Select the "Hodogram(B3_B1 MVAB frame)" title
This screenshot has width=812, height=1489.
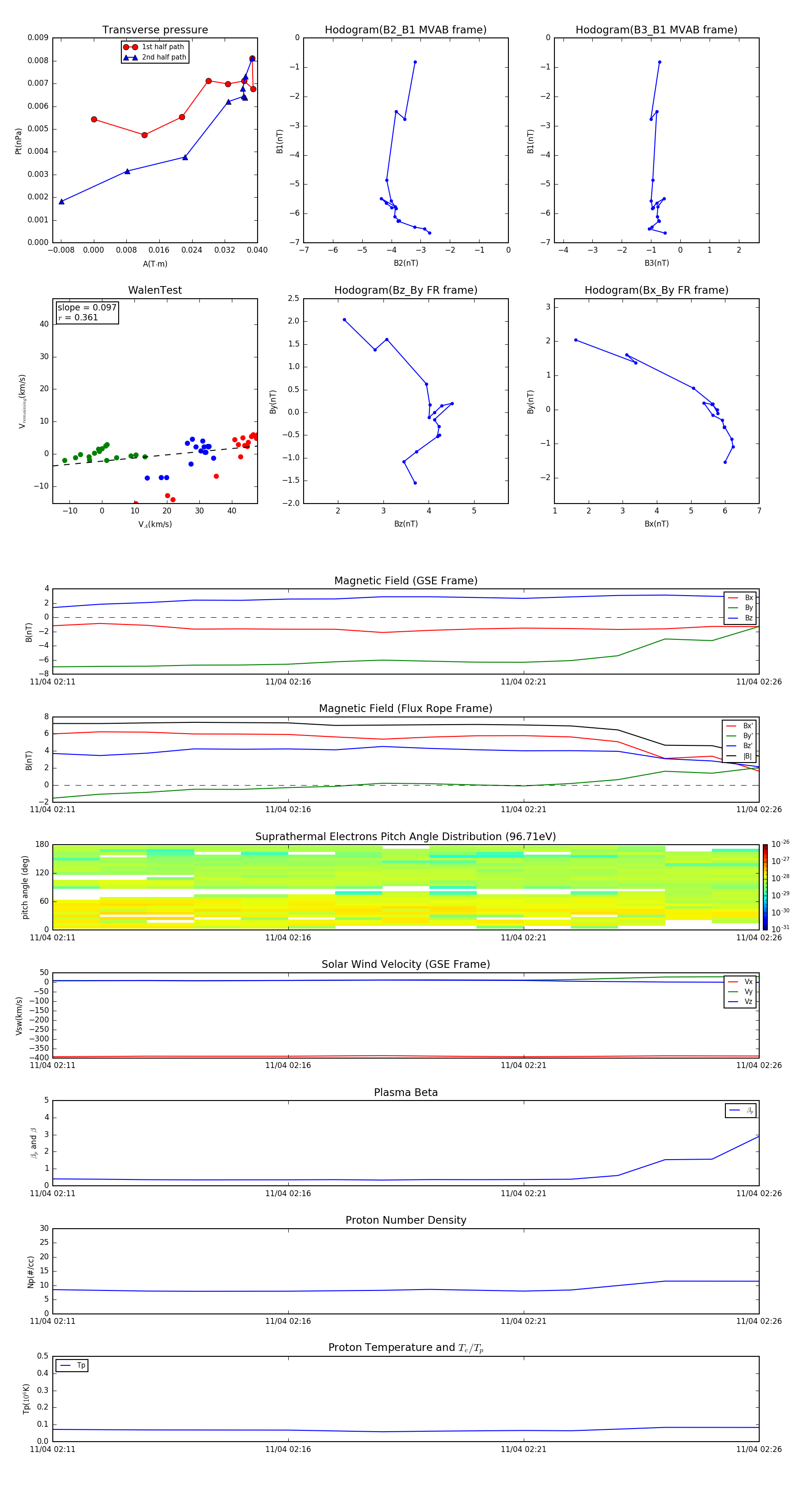[656, 29]
